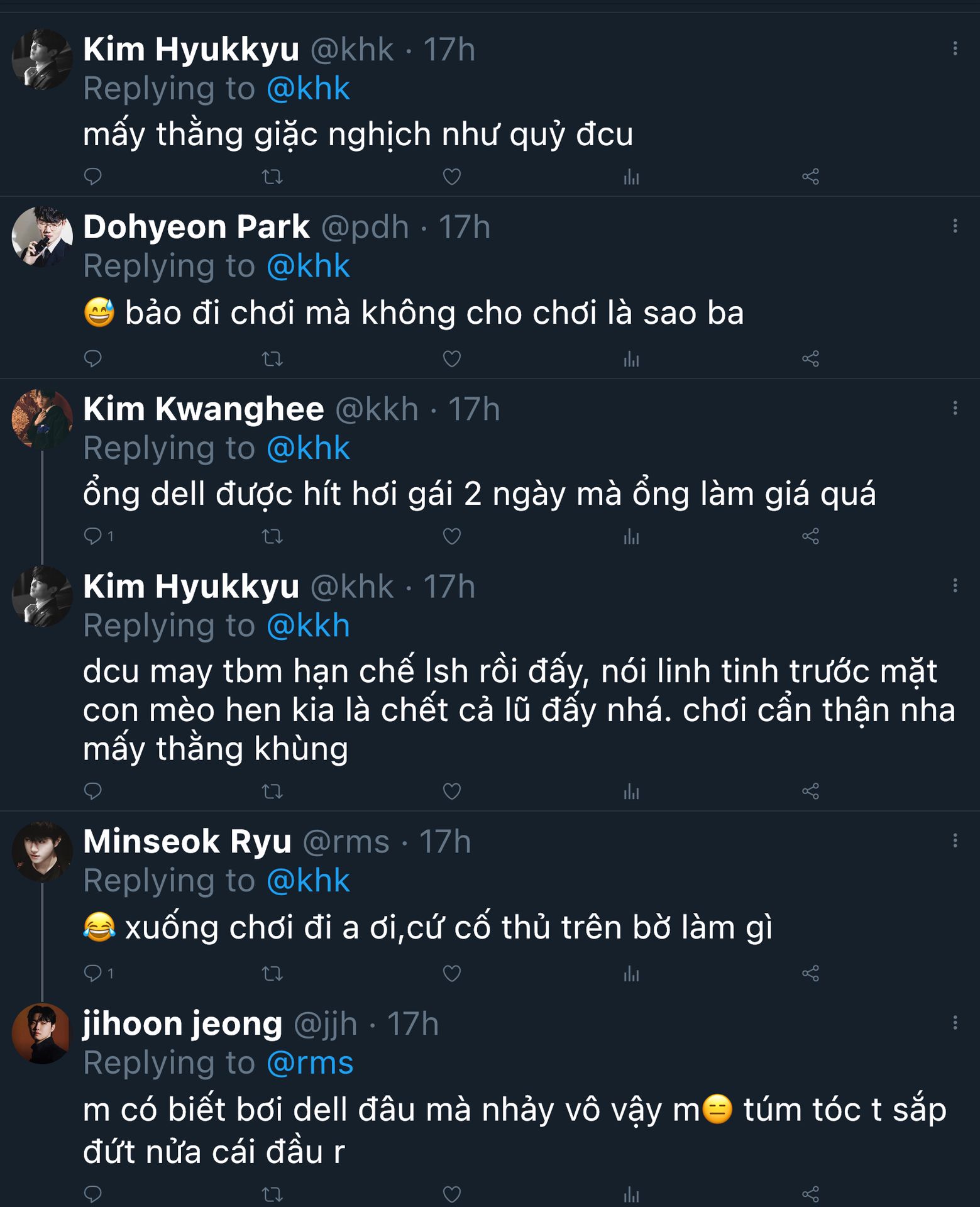The image size is (980, 1207).
Task: Open more options on Dohyeon Park's tweet
Action: [x=955, y=226]
